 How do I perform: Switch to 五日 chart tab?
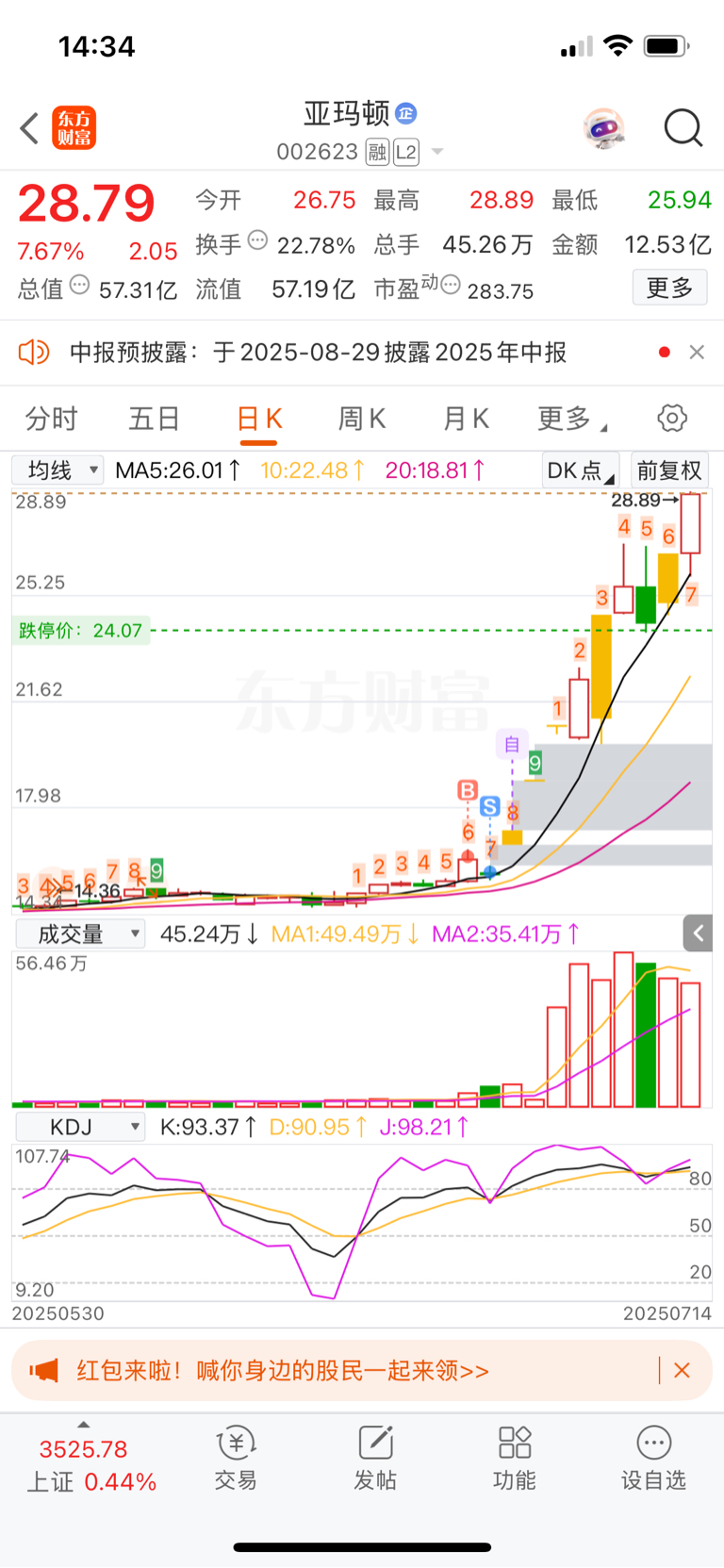[154, 419]
